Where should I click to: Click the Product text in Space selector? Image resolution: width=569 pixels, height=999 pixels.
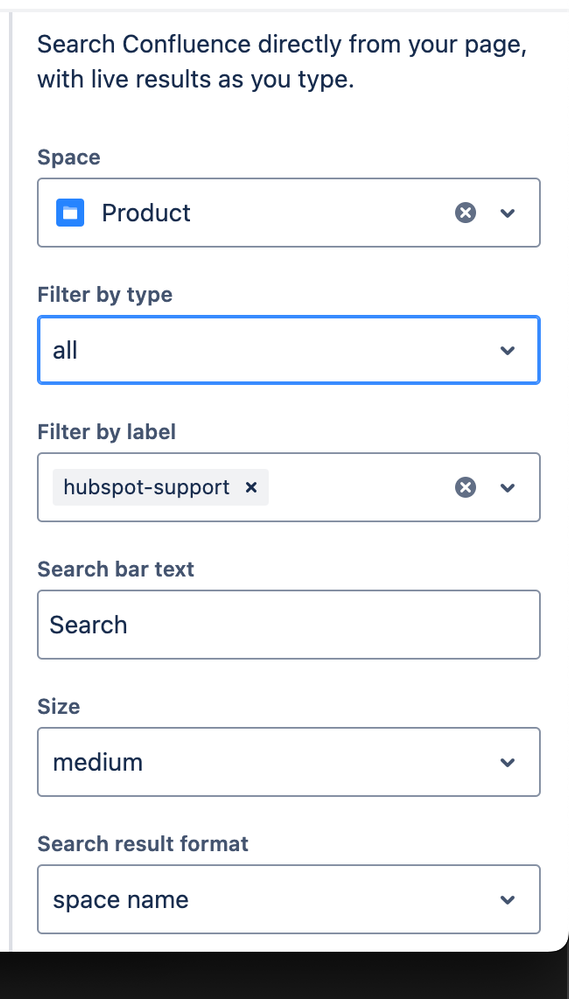(146, 213)
